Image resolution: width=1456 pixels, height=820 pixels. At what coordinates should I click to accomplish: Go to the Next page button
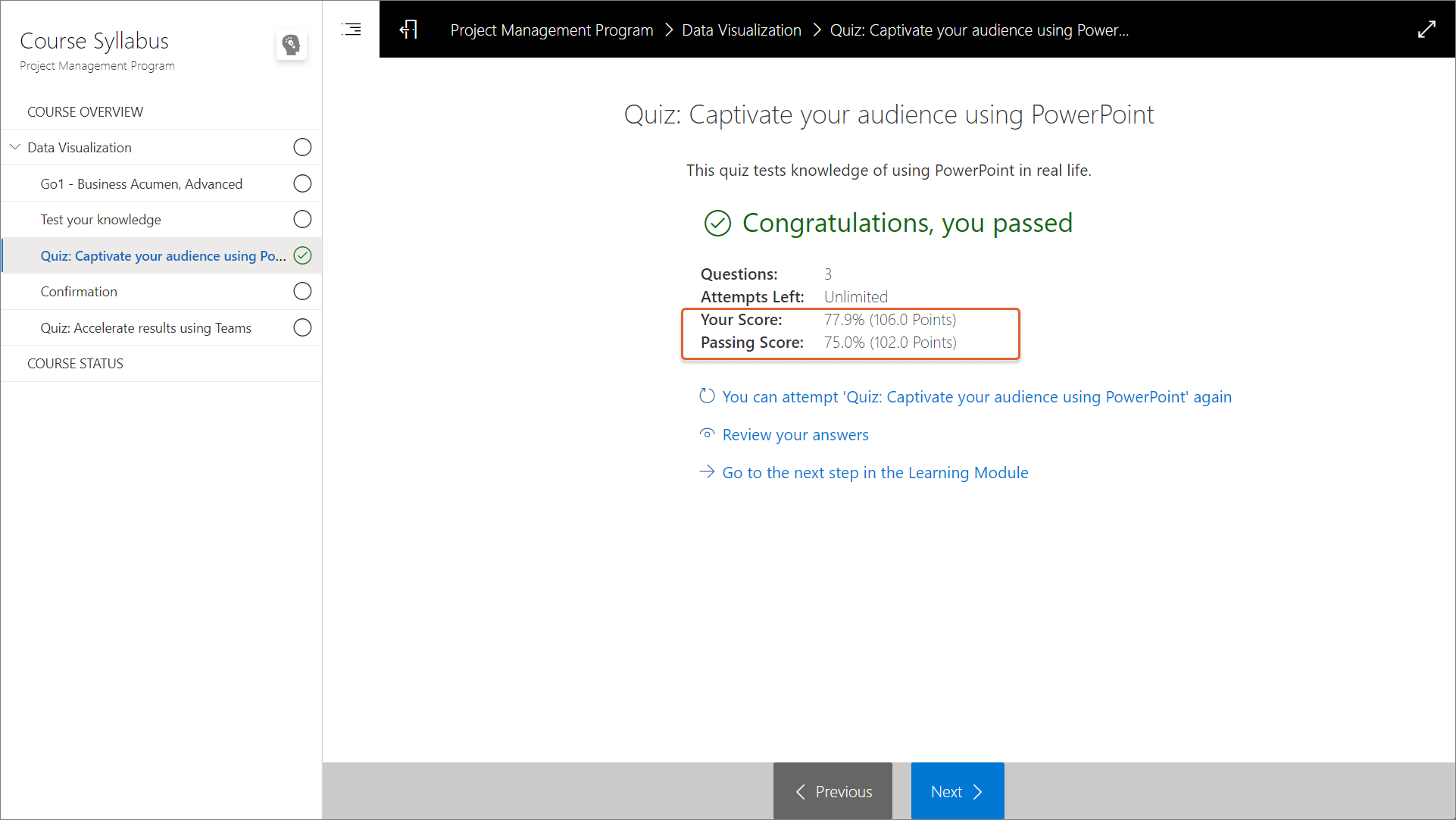pos(957,791)
